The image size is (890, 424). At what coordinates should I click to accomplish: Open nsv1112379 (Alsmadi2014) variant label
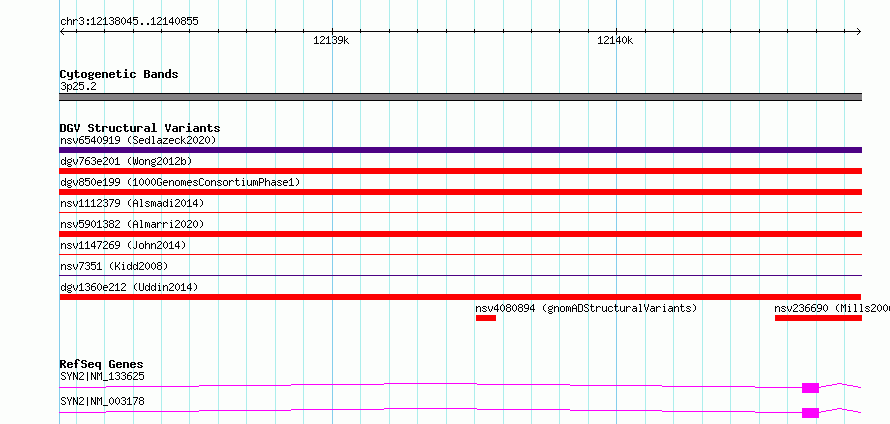[132, 203]
